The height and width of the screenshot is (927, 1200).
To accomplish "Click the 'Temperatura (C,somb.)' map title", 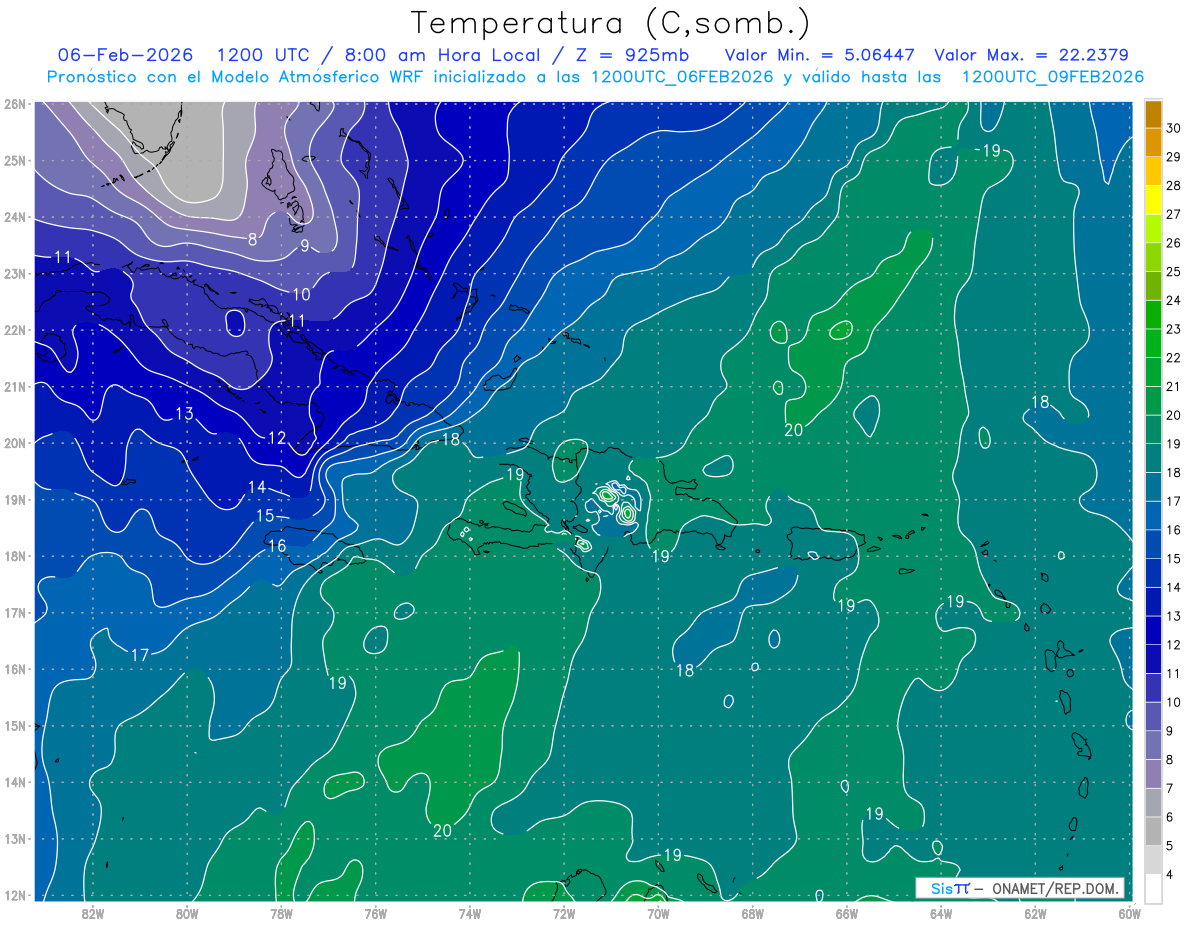I will point(611,22).
